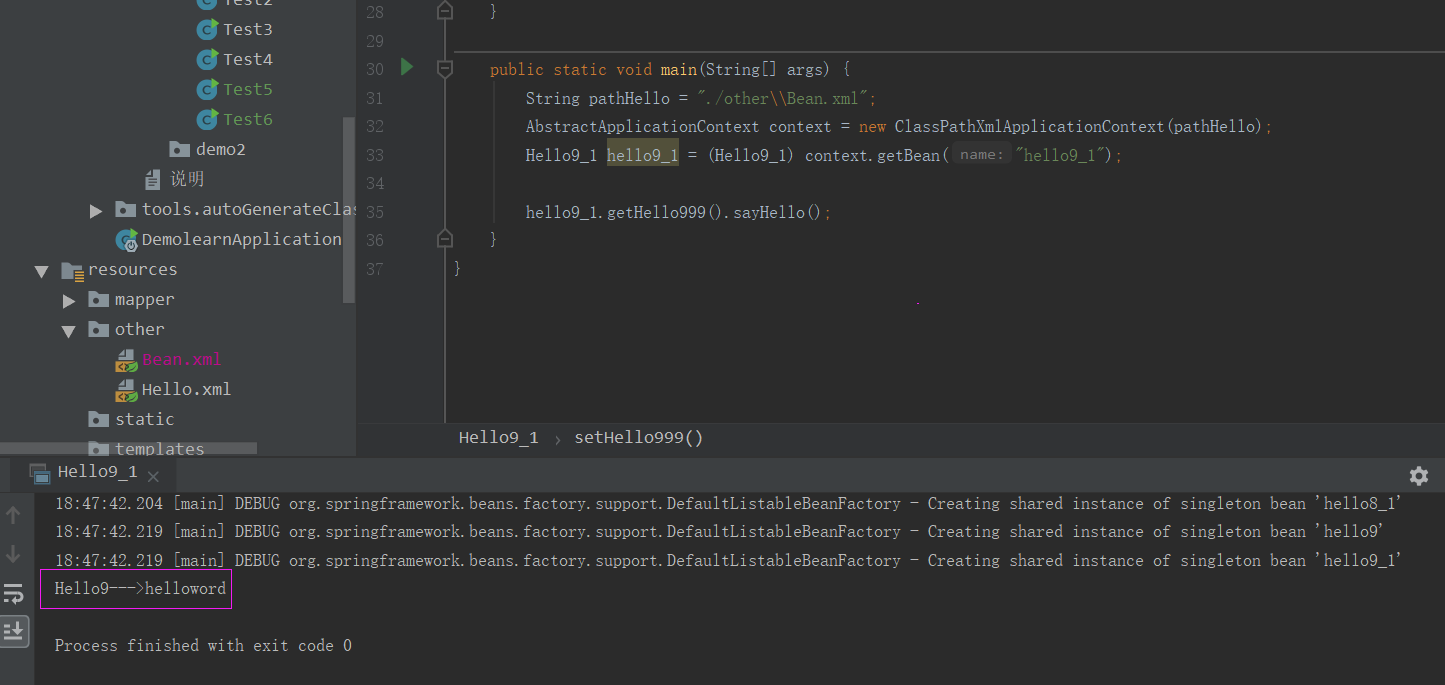Expand the mapper folder
This screenshot has width=1445, height=685.
click(x=68, y=300)
